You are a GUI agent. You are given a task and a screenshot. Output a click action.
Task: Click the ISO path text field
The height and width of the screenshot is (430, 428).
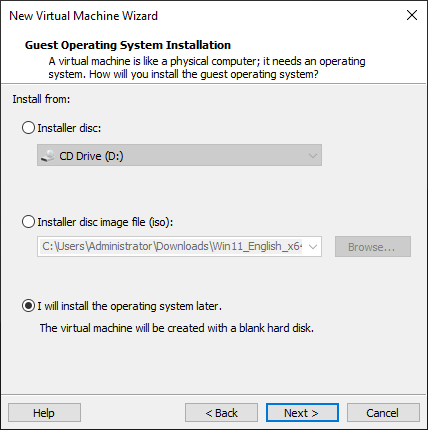pyautogui.click(x=172, y=247)
